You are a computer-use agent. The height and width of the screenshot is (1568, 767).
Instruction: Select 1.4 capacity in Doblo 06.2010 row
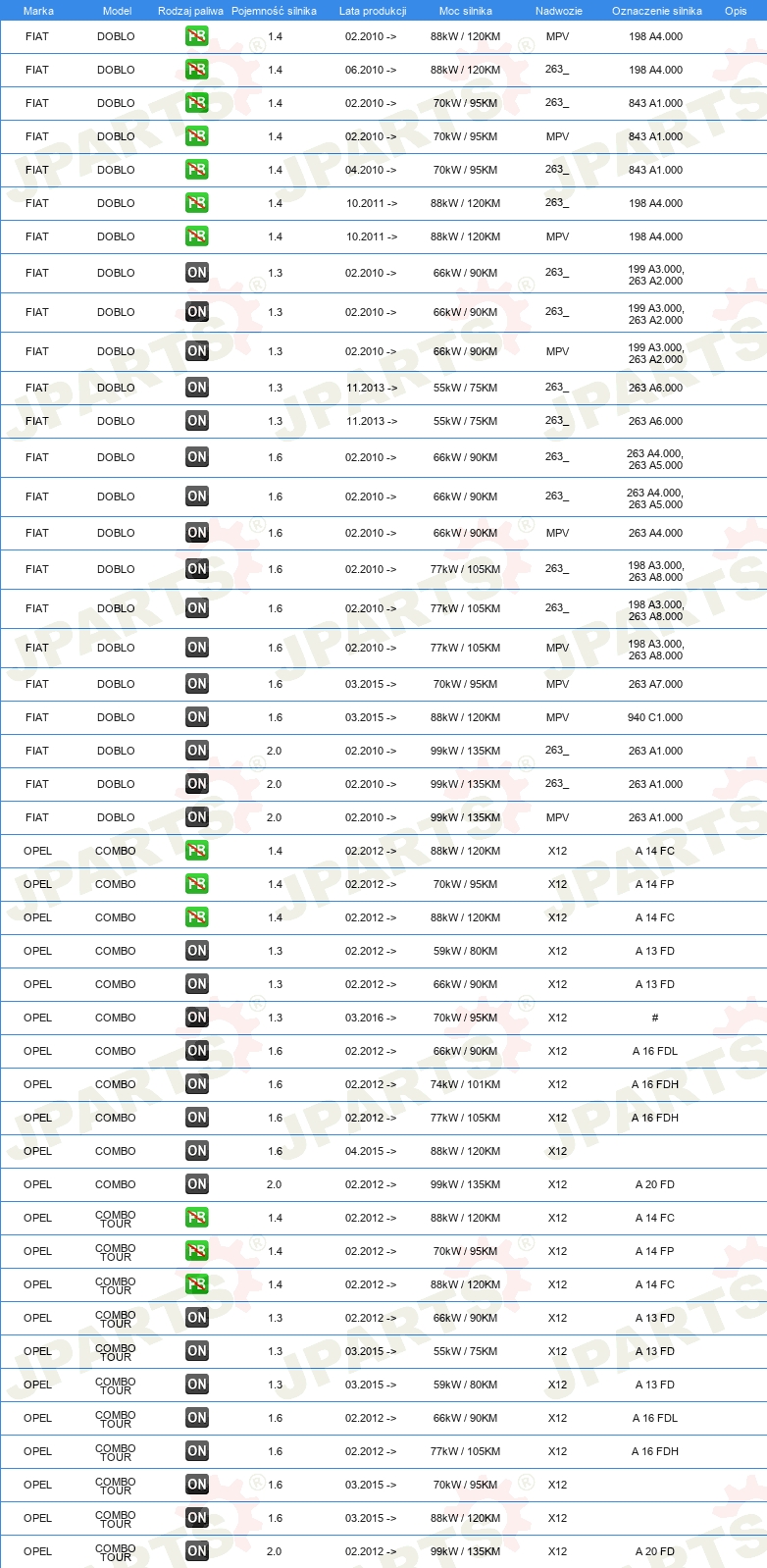[x=275, y=70]
